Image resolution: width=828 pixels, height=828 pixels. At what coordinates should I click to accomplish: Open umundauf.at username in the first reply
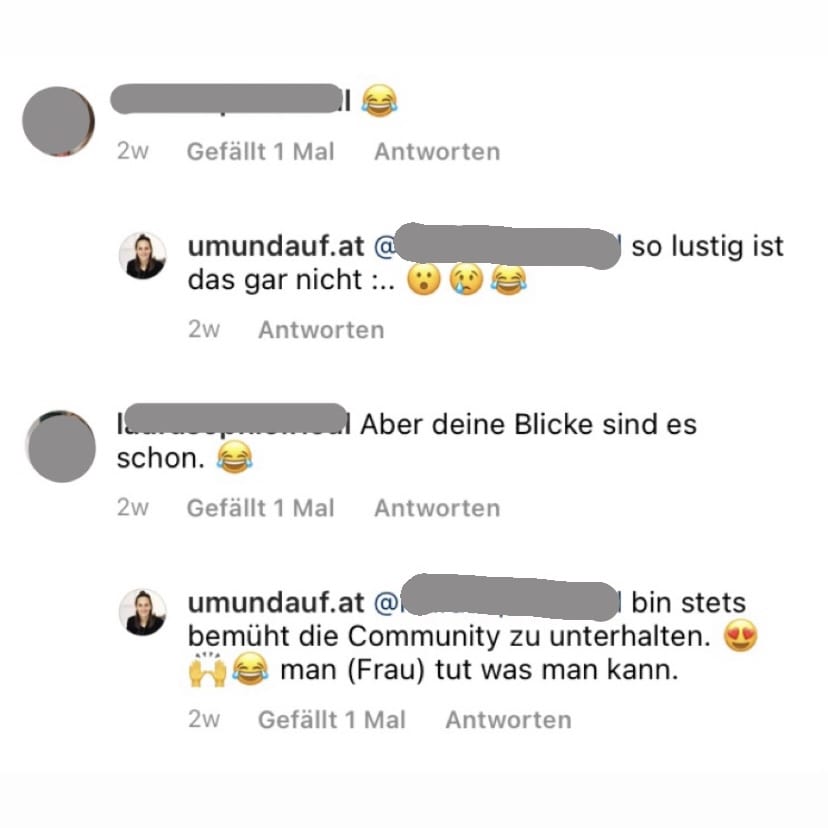(276, 247)
